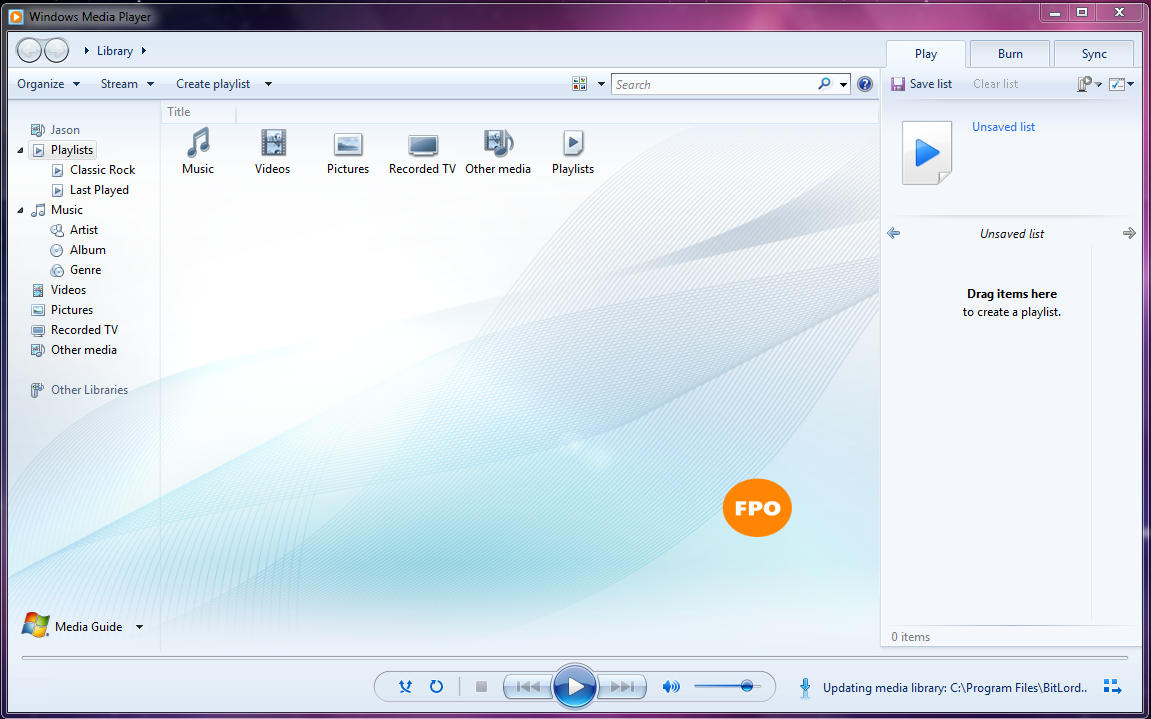The height and width of the screenshot is (719, 1151).
Task: Click inside the Search box
Action: (x=714, y=84)
